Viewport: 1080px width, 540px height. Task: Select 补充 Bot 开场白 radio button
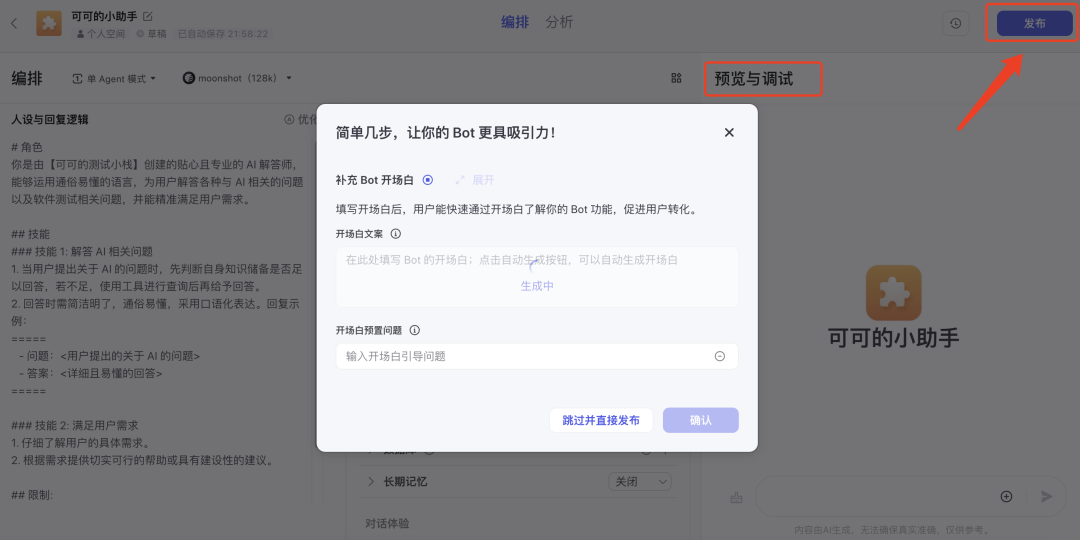428,180
